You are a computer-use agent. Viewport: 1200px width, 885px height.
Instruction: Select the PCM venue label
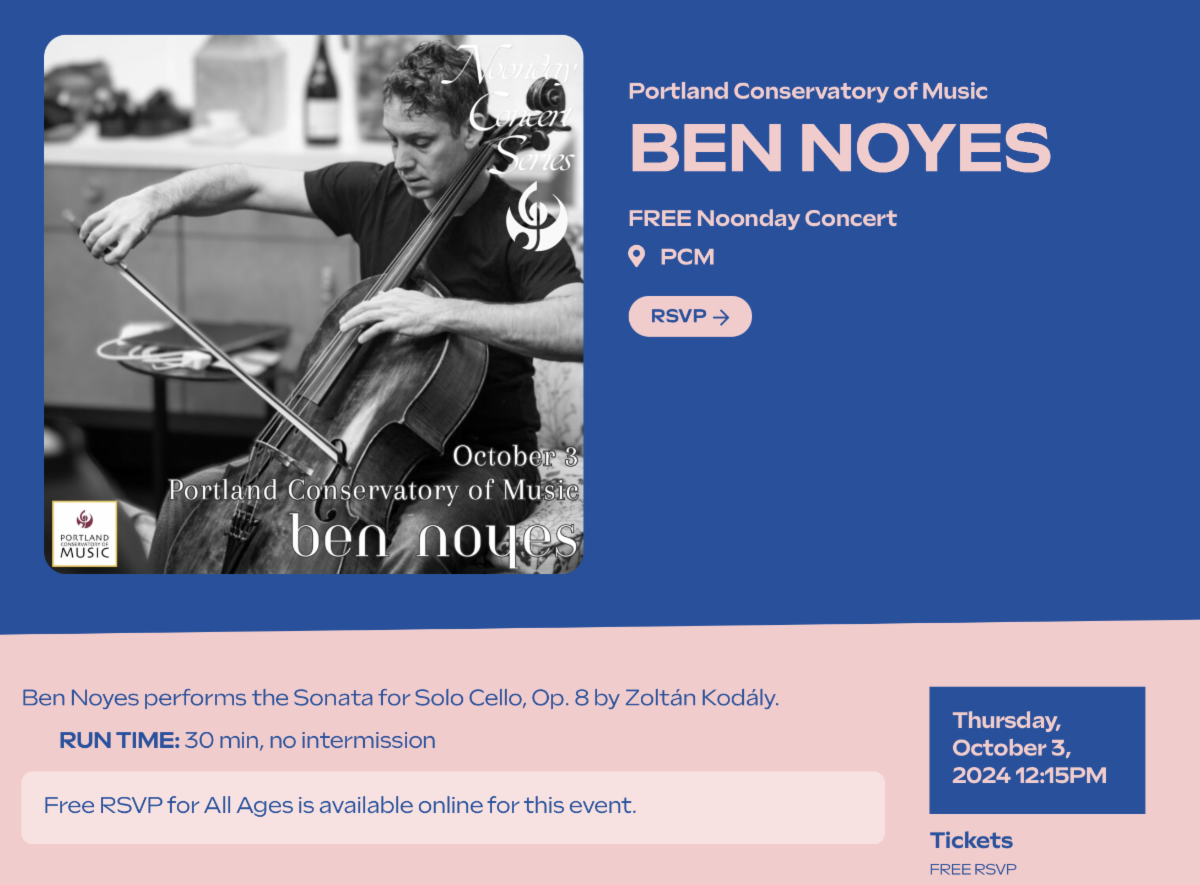[x=687, y=257]
